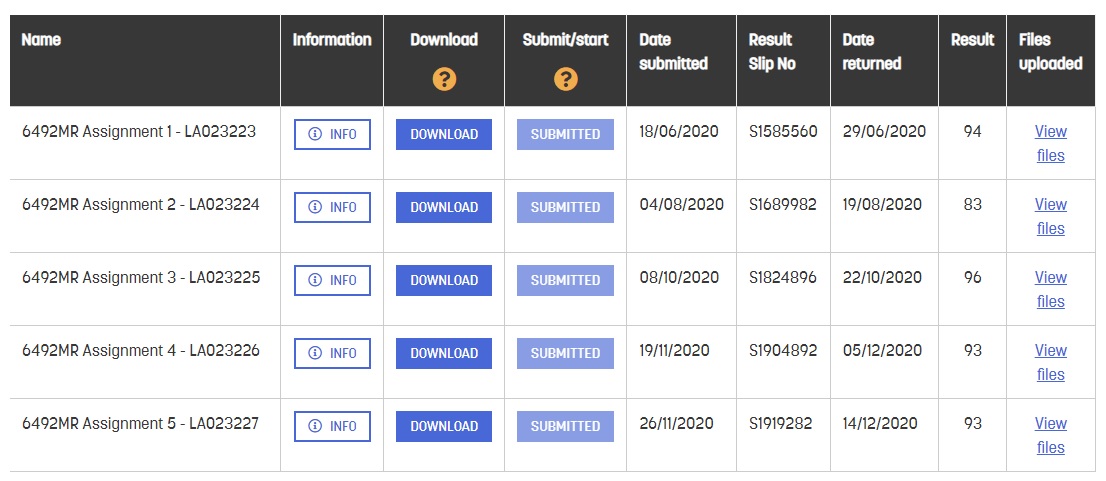Show INFO for Assignment 3 - LA023225
Image resolution: width=1106 pixels, height=481 pixels.
pyautogui.click(x=332, y=281)
